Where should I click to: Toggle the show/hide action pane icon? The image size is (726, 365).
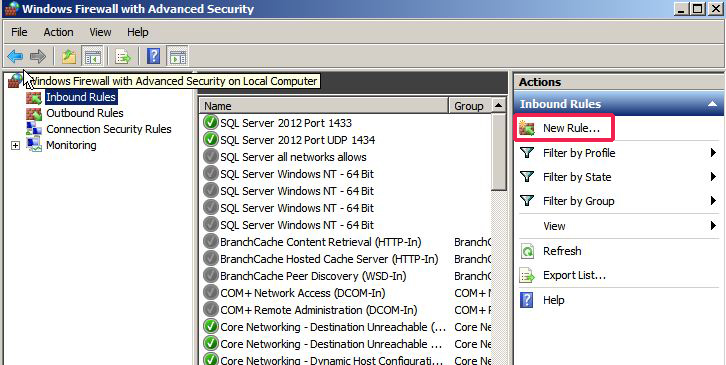pyautogui.click(x=178, y=57)
